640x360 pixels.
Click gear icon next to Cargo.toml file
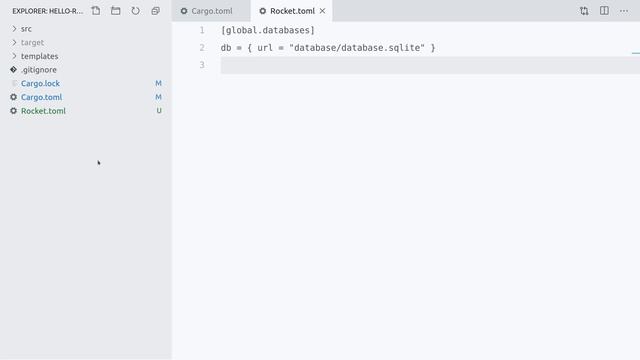coord(13,97)
